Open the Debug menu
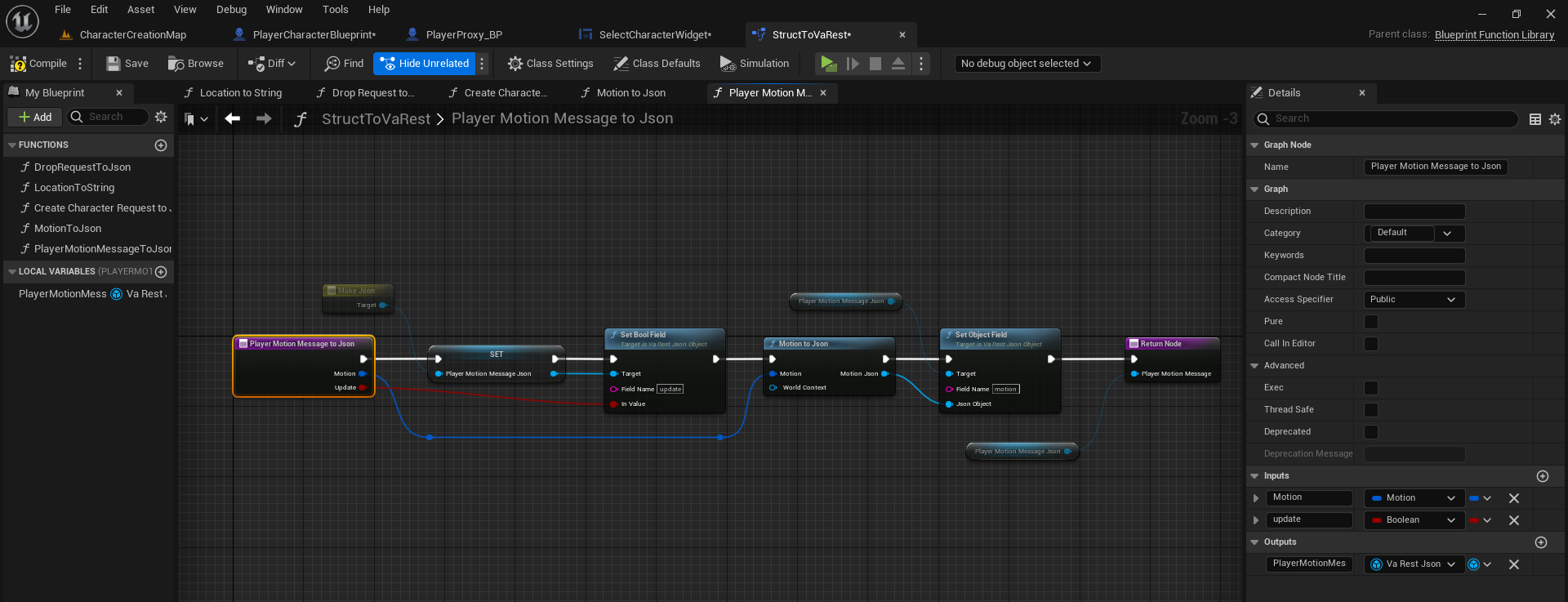This screenshot has height=602, width=1568. (231, 10)
